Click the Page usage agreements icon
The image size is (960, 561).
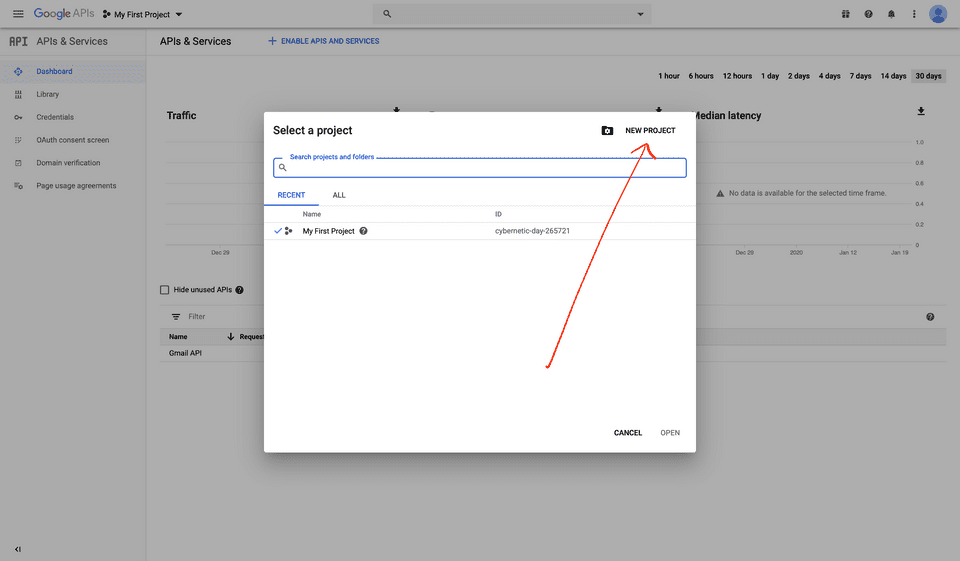(x=18, y=186)
